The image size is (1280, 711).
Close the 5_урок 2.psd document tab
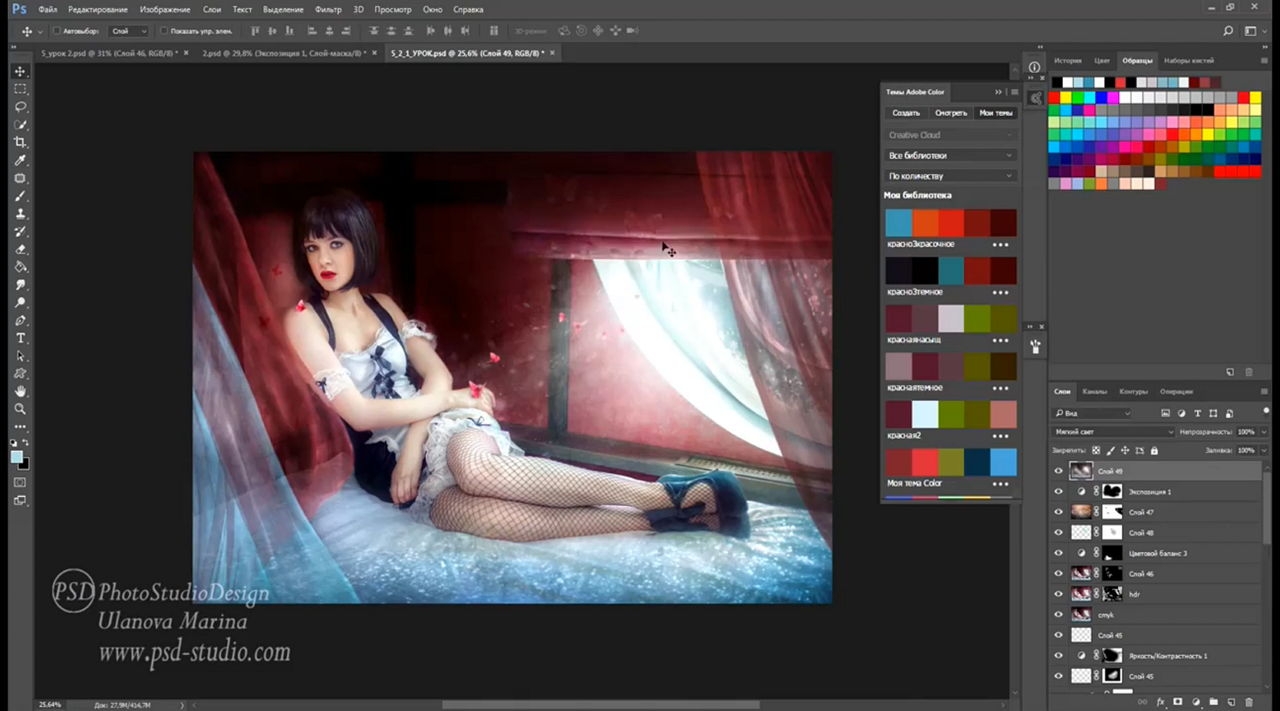click(x=187, y=52)
